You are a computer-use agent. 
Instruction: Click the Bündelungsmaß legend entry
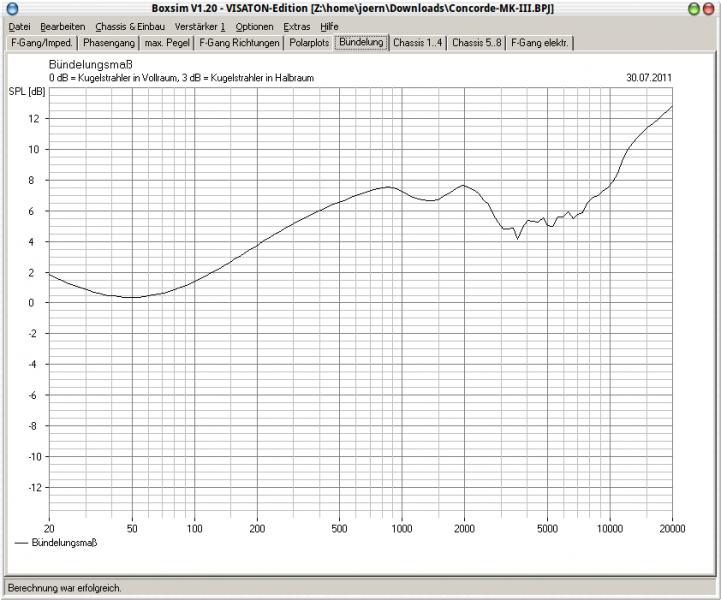tap(56, 543)
